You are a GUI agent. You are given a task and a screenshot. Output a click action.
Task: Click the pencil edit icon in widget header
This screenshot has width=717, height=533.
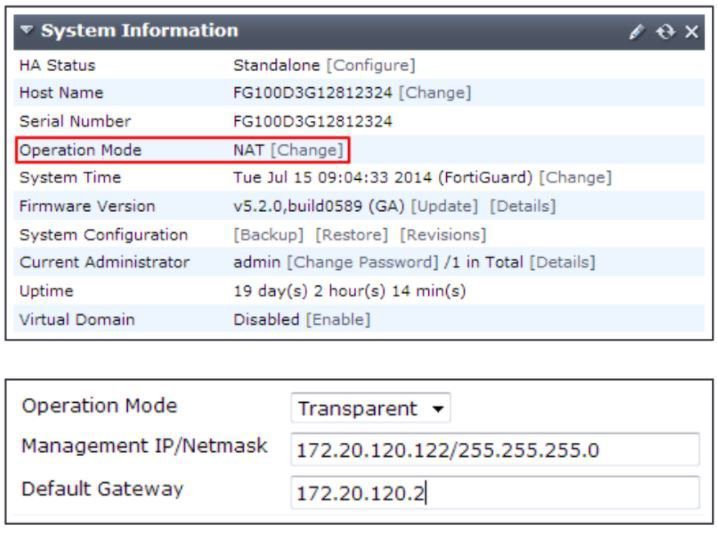coord(637,32)
